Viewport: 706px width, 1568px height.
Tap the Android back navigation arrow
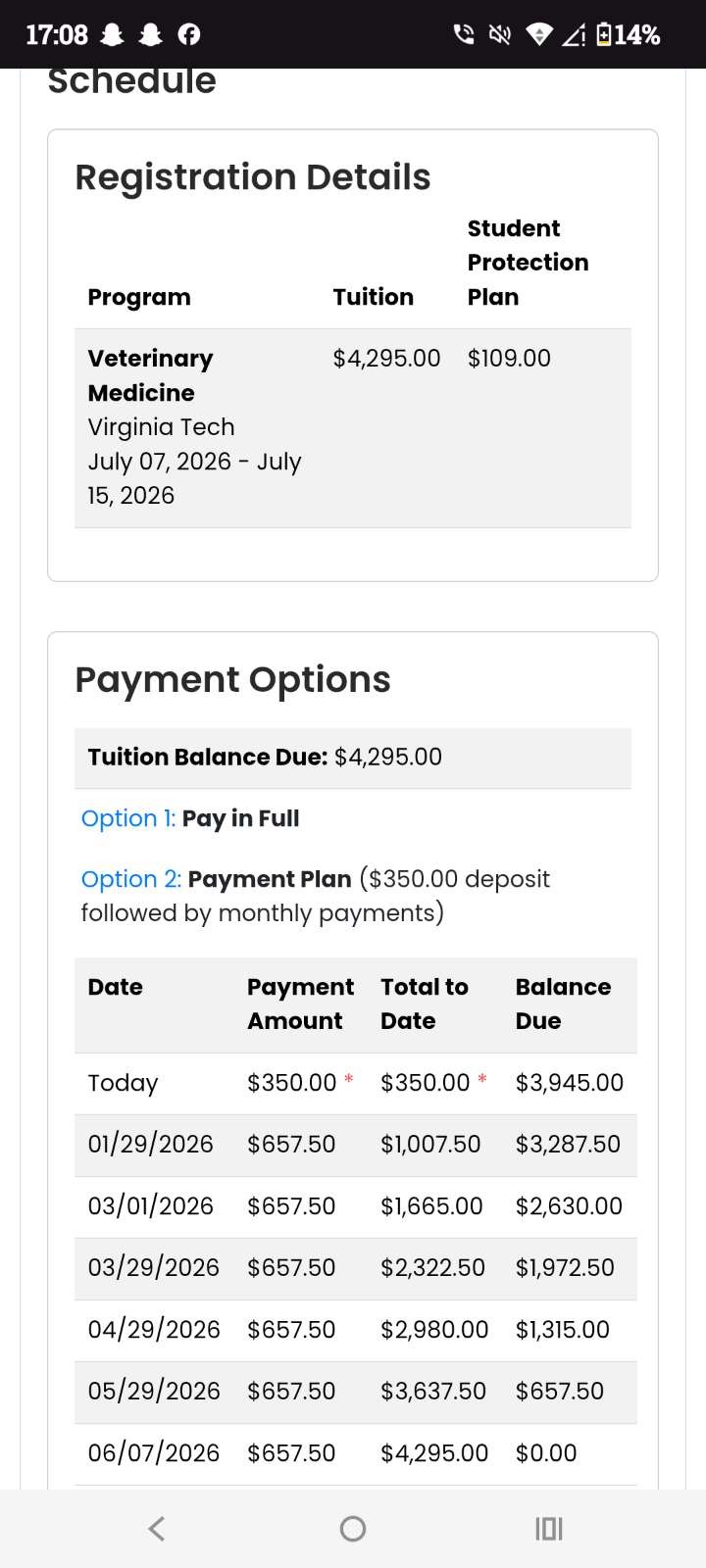click(x=157, y=1528)
